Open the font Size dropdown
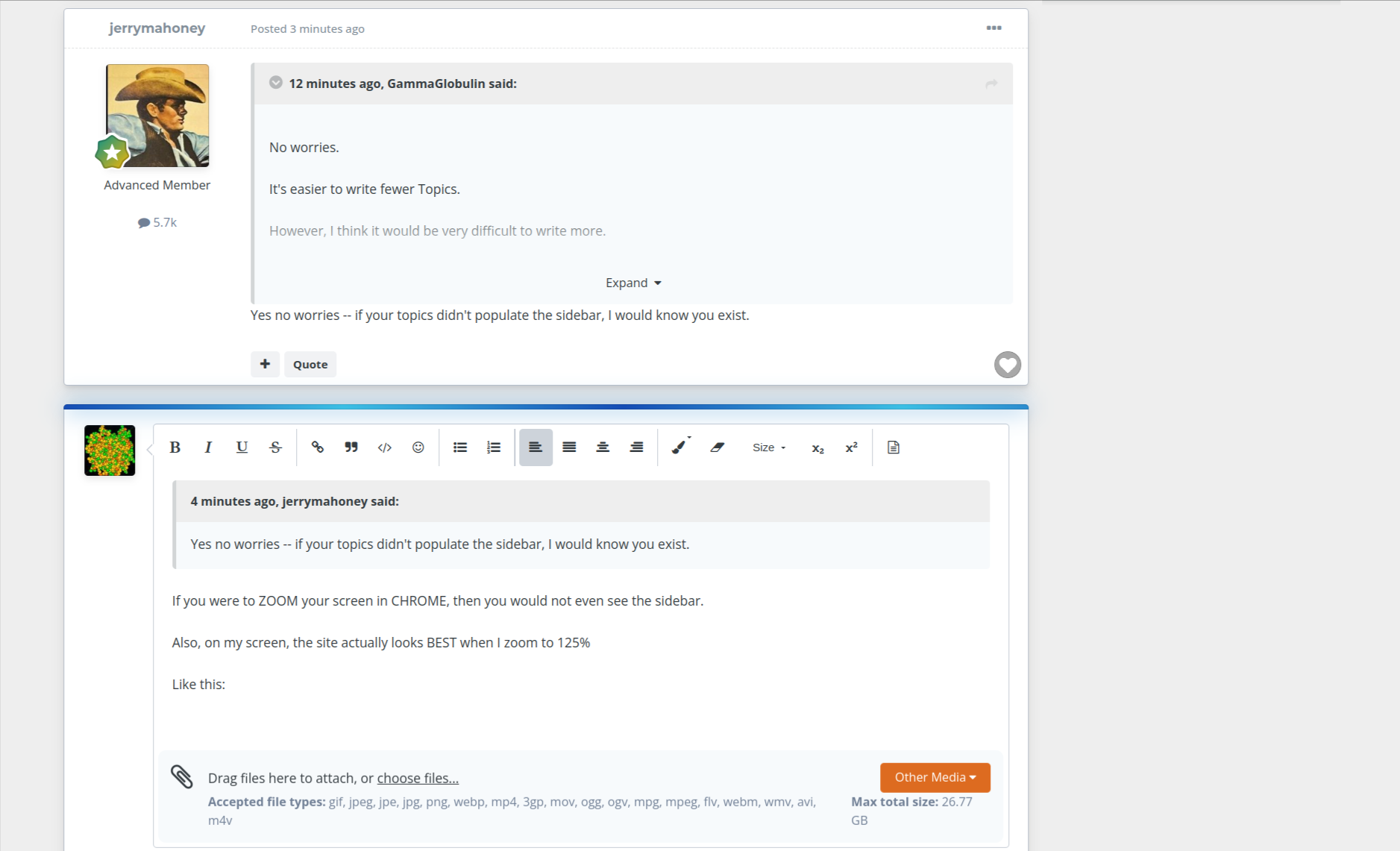This screenshot has width=1400, height=851. click(769, 448)
